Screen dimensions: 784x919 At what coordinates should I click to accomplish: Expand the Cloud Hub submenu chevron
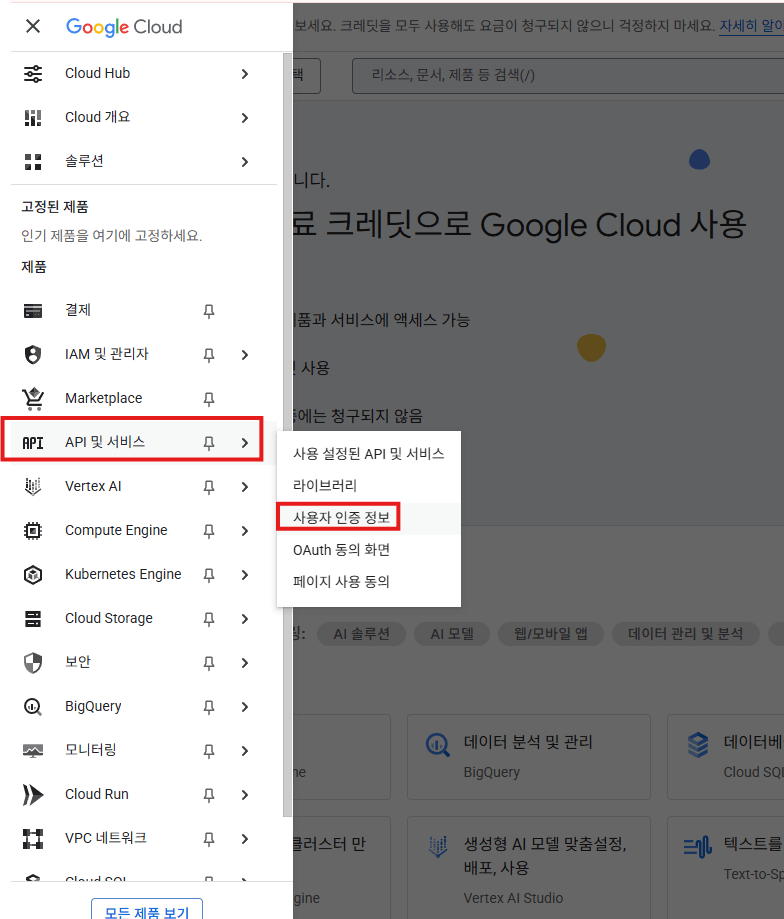(x=245, y=74)
